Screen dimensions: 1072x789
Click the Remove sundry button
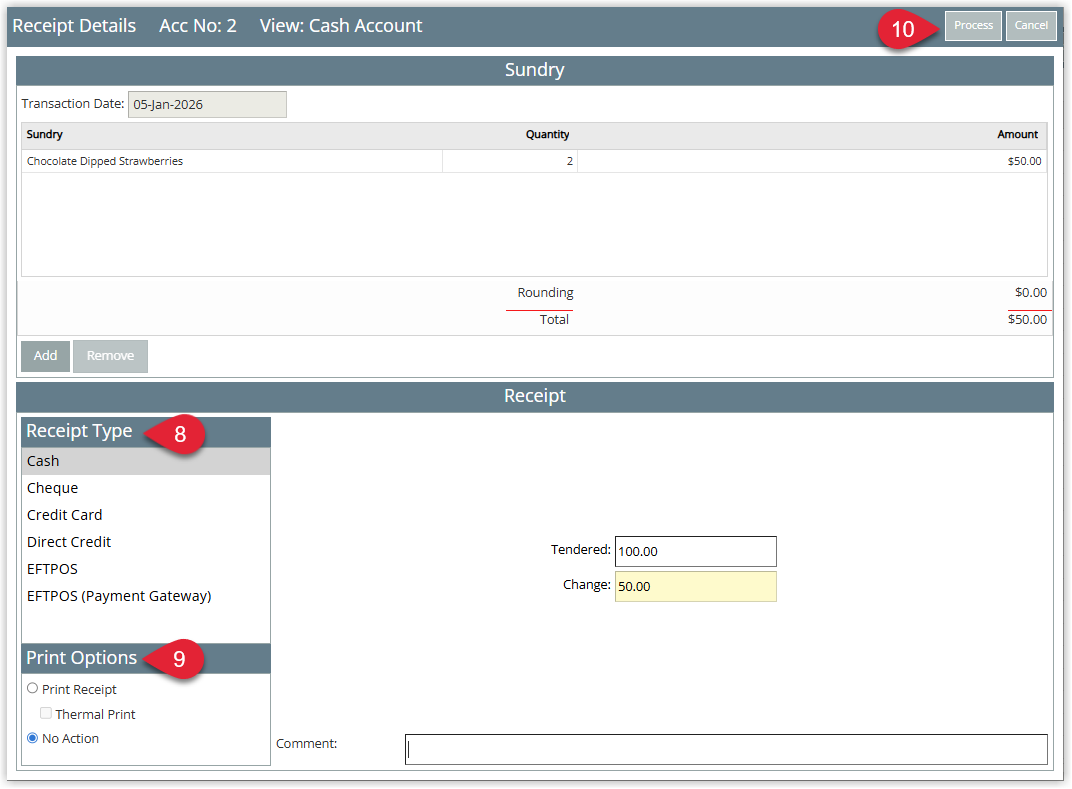pos(110,356)
